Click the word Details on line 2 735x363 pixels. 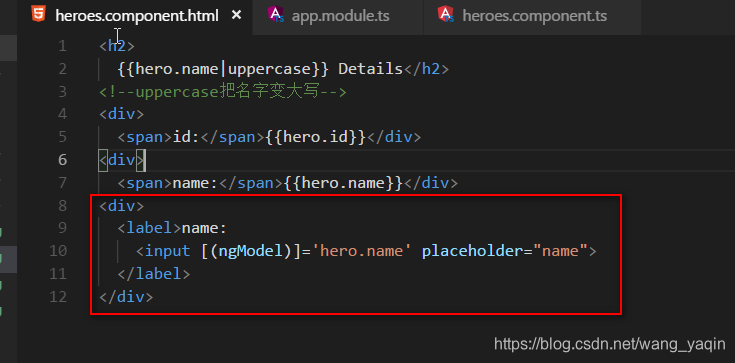(371, 69)
